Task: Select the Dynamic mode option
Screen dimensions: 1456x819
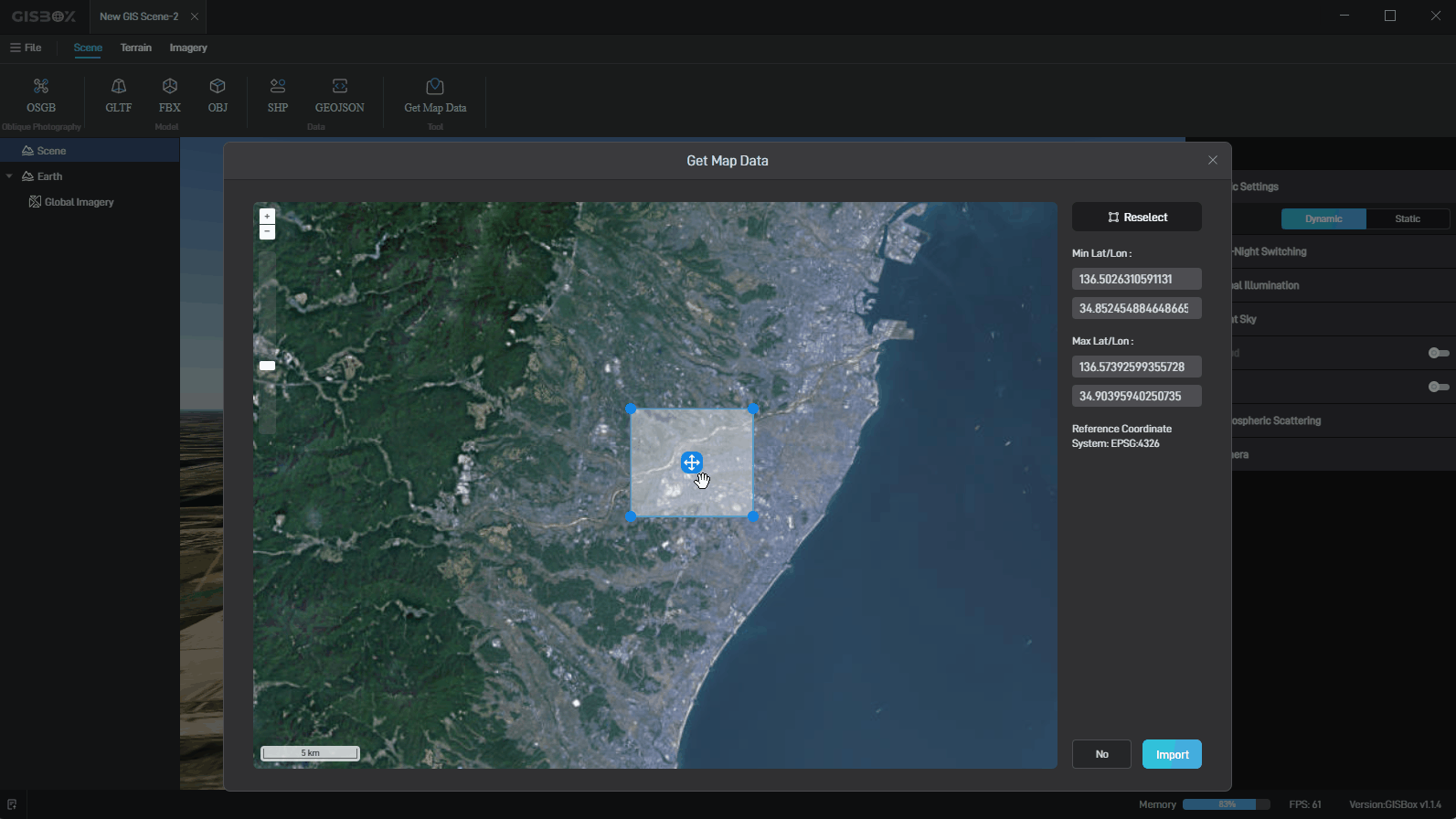Action: [1323, 218]
